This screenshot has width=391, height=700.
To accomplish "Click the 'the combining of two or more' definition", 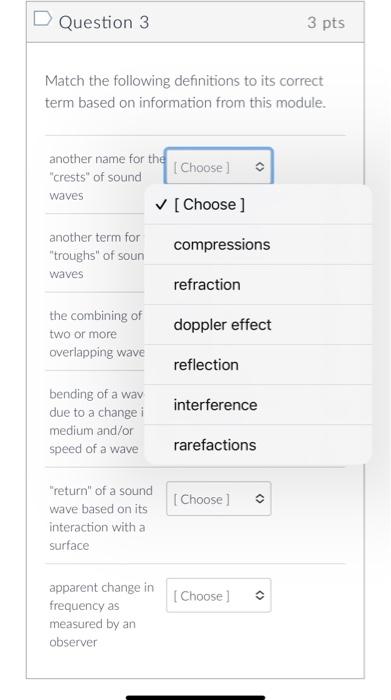I will [x=97, y=334].
